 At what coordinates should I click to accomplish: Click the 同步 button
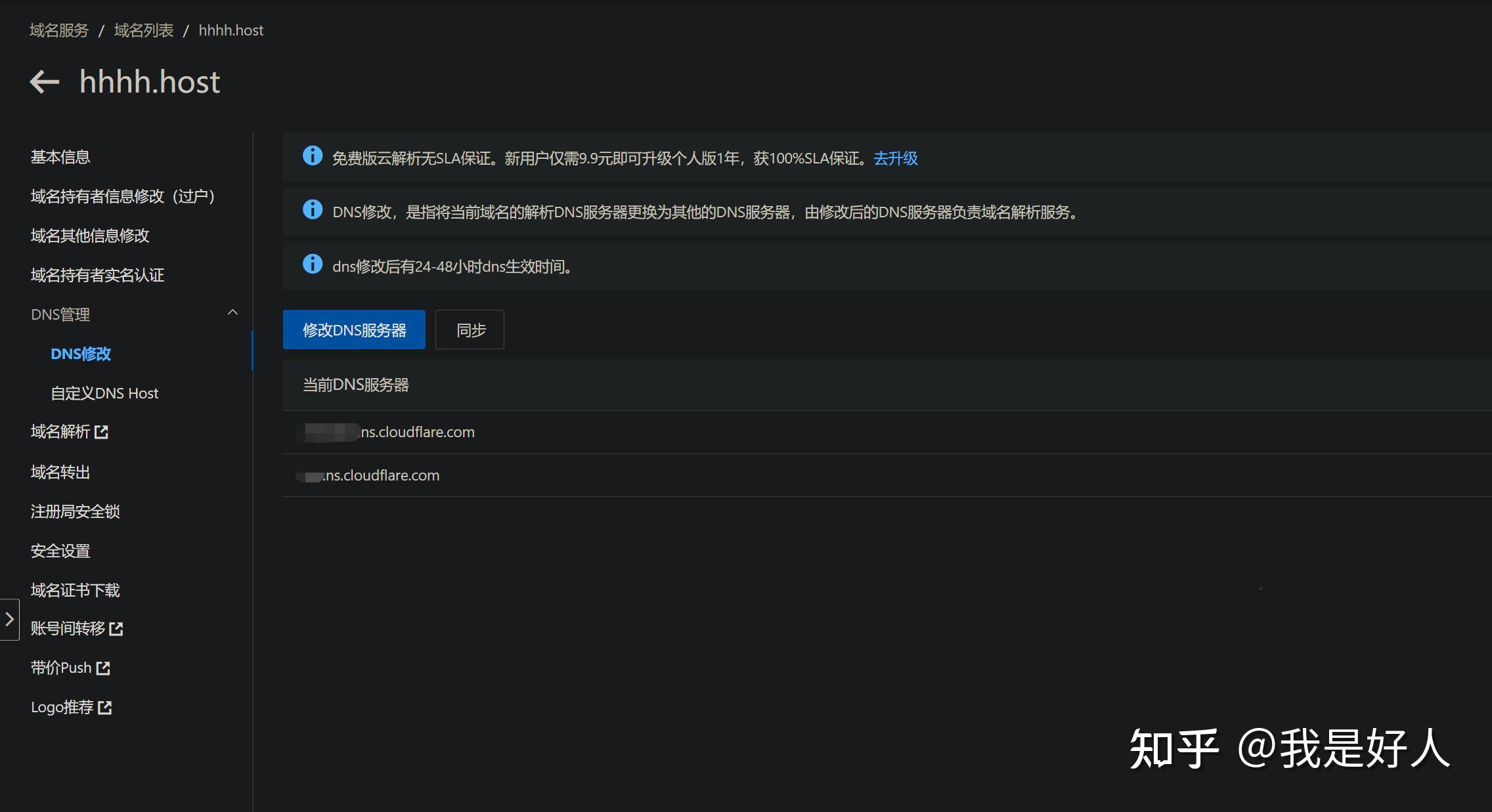(x=470, y=330)
